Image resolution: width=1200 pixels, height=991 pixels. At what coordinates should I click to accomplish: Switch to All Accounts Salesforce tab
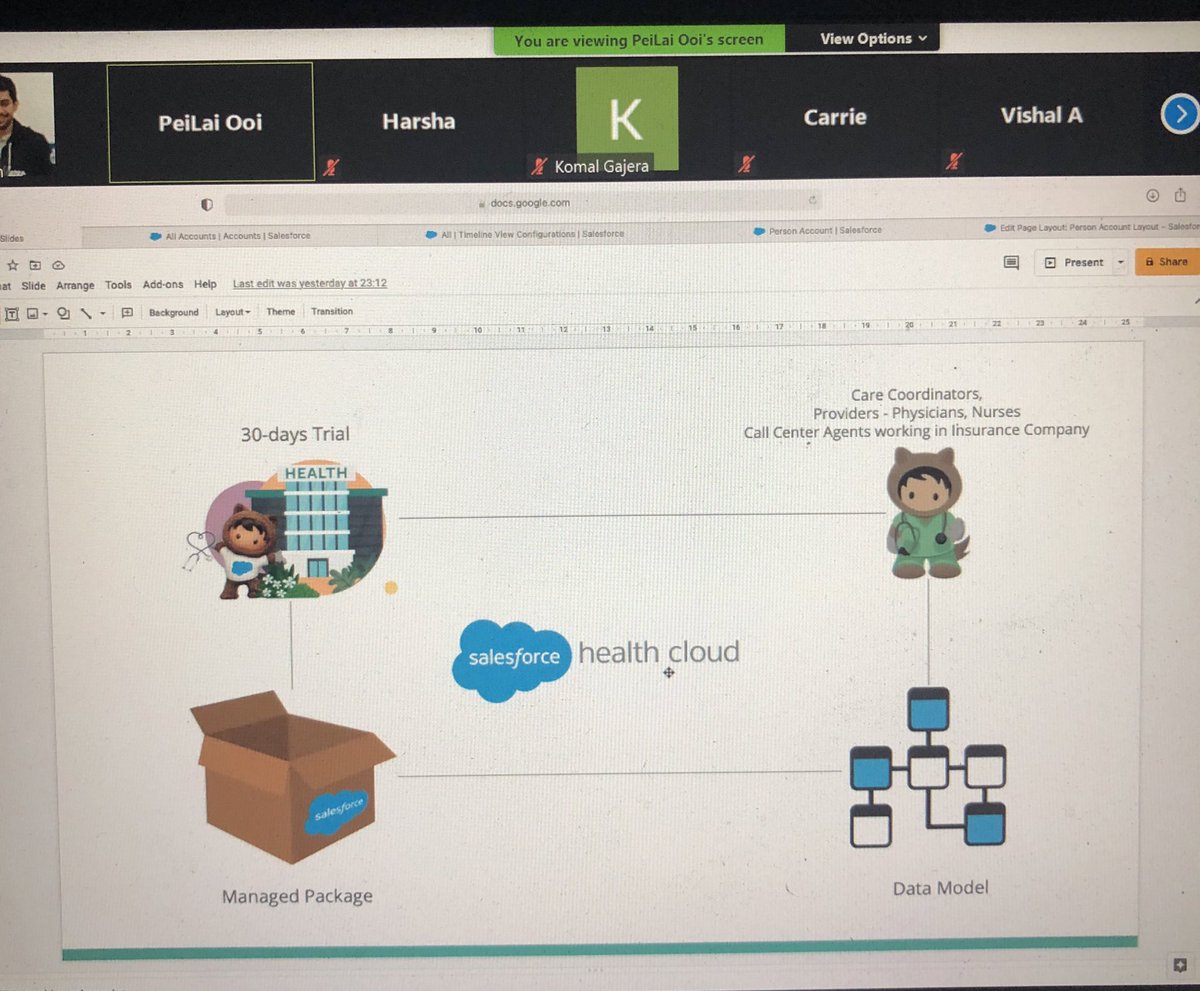tap(230, 235)
